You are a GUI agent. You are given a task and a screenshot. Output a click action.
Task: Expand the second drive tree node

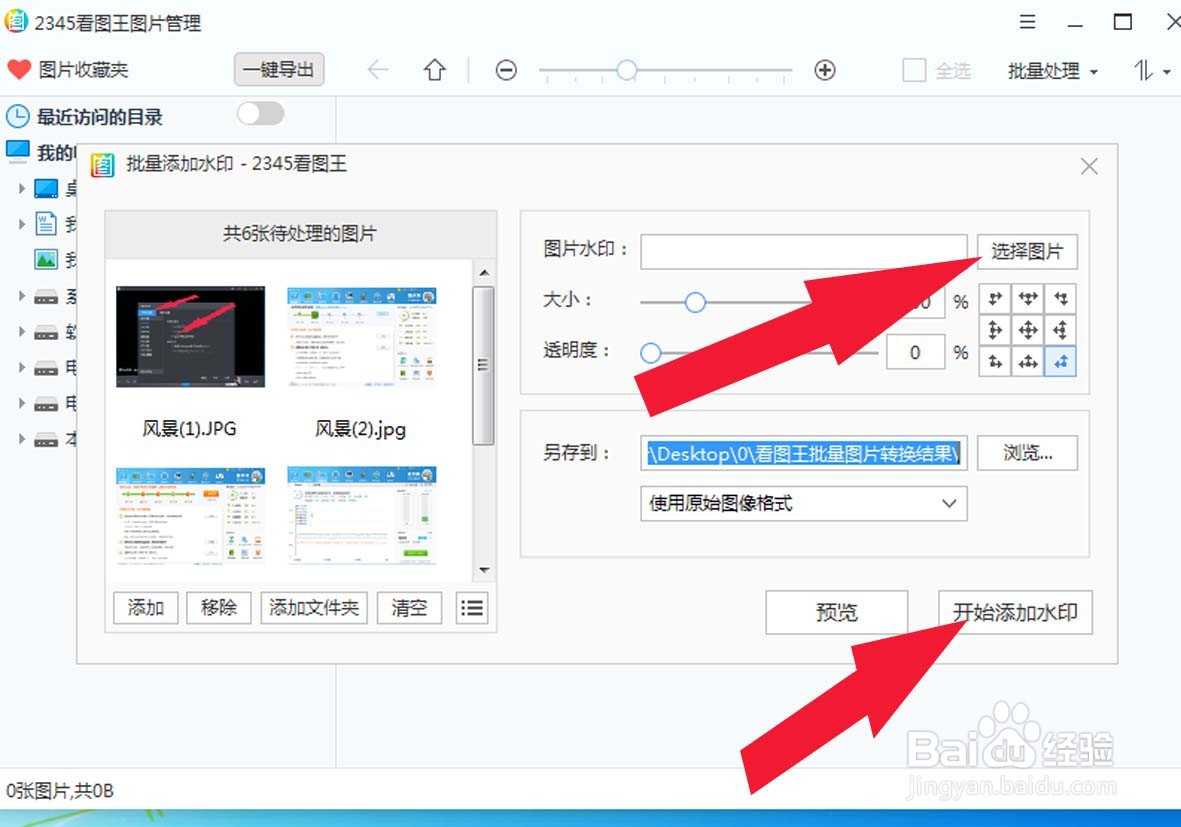22,331
